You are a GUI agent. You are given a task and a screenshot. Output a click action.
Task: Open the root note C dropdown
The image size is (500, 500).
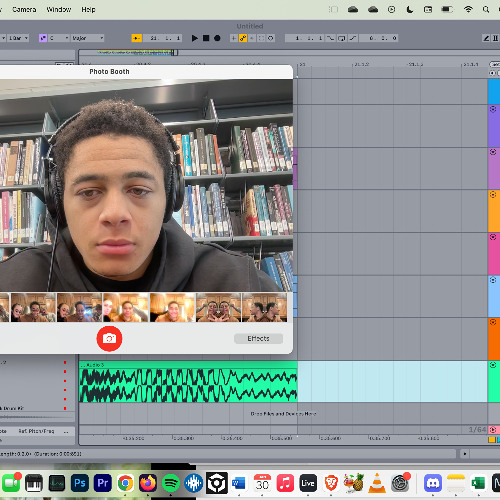(x=59, y=38)
